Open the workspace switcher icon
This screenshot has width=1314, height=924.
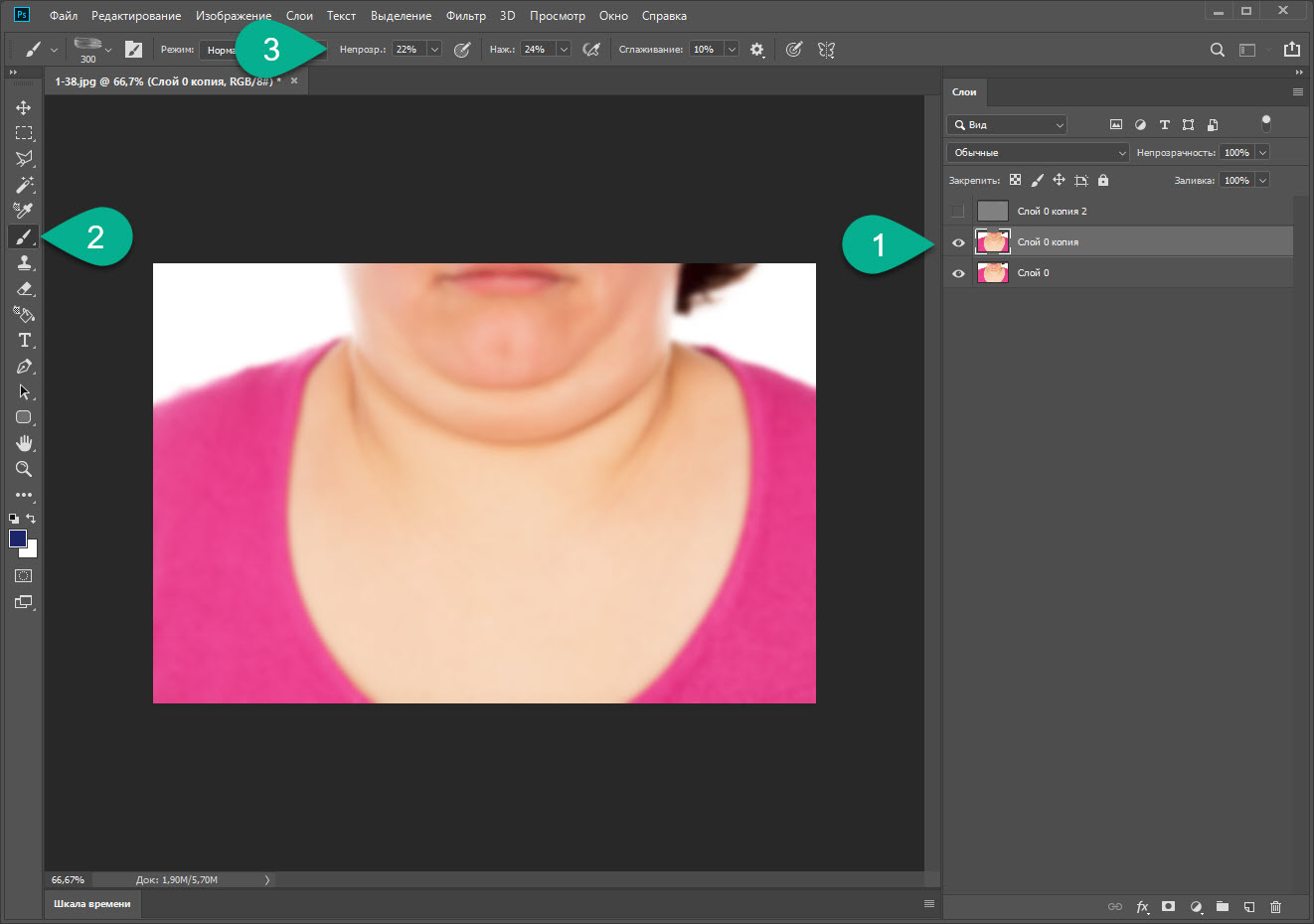click(1247, 50)
